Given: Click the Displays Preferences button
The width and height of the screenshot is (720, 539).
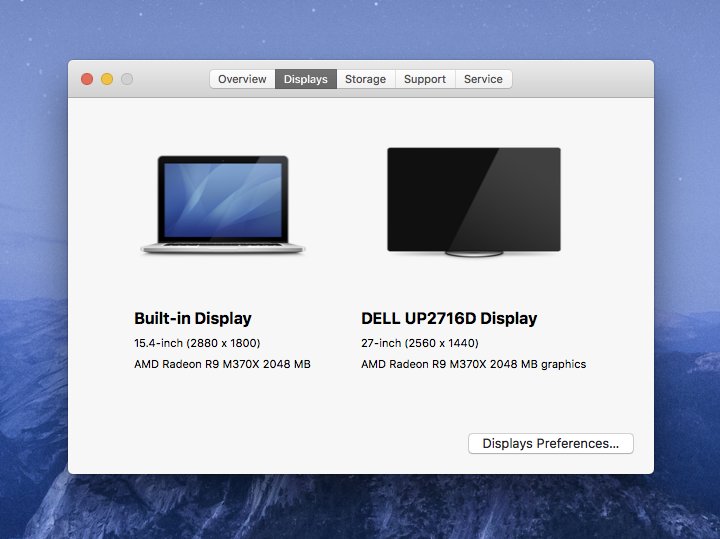Looking at the screenshot, I should 551,444.
